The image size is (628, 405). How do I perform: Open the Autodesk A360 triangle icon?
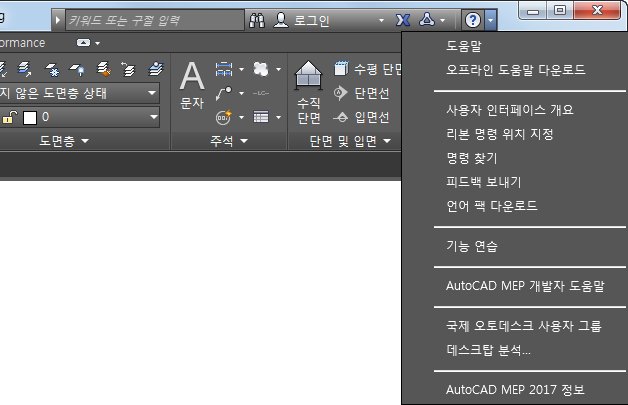tap(427, 19)
